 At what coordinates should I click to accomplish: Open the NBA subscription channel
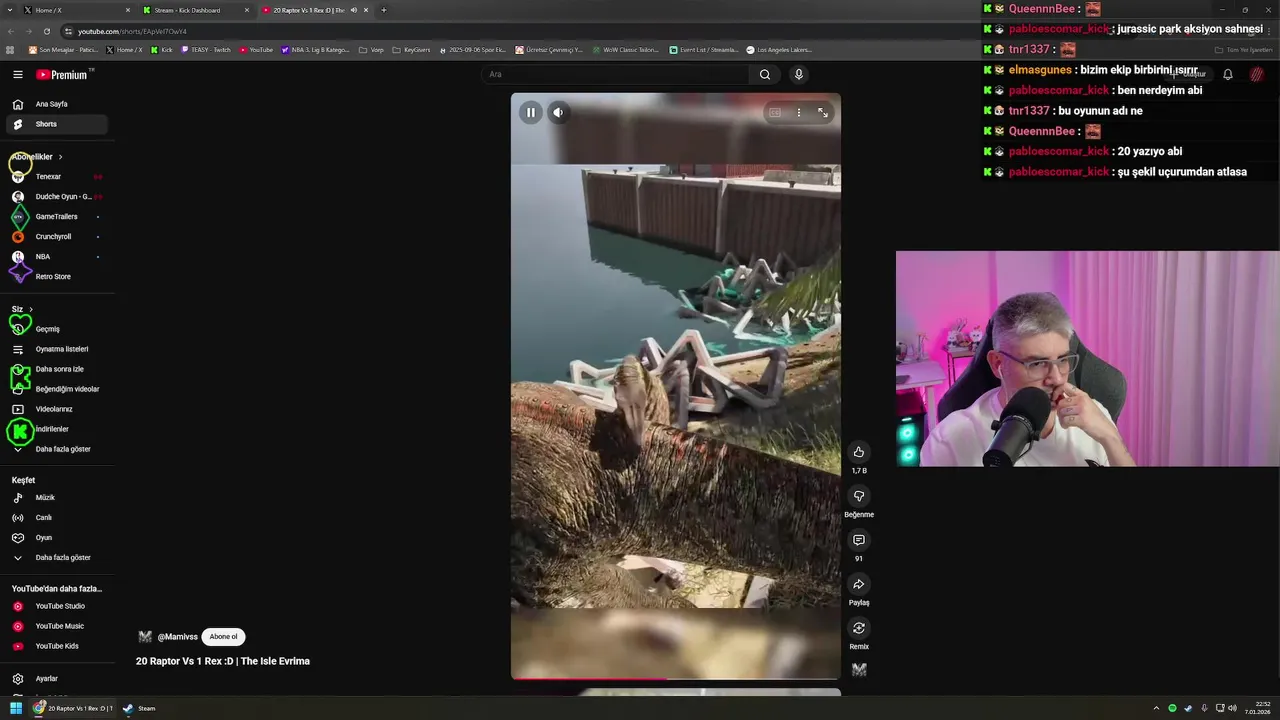pos(56,257)
